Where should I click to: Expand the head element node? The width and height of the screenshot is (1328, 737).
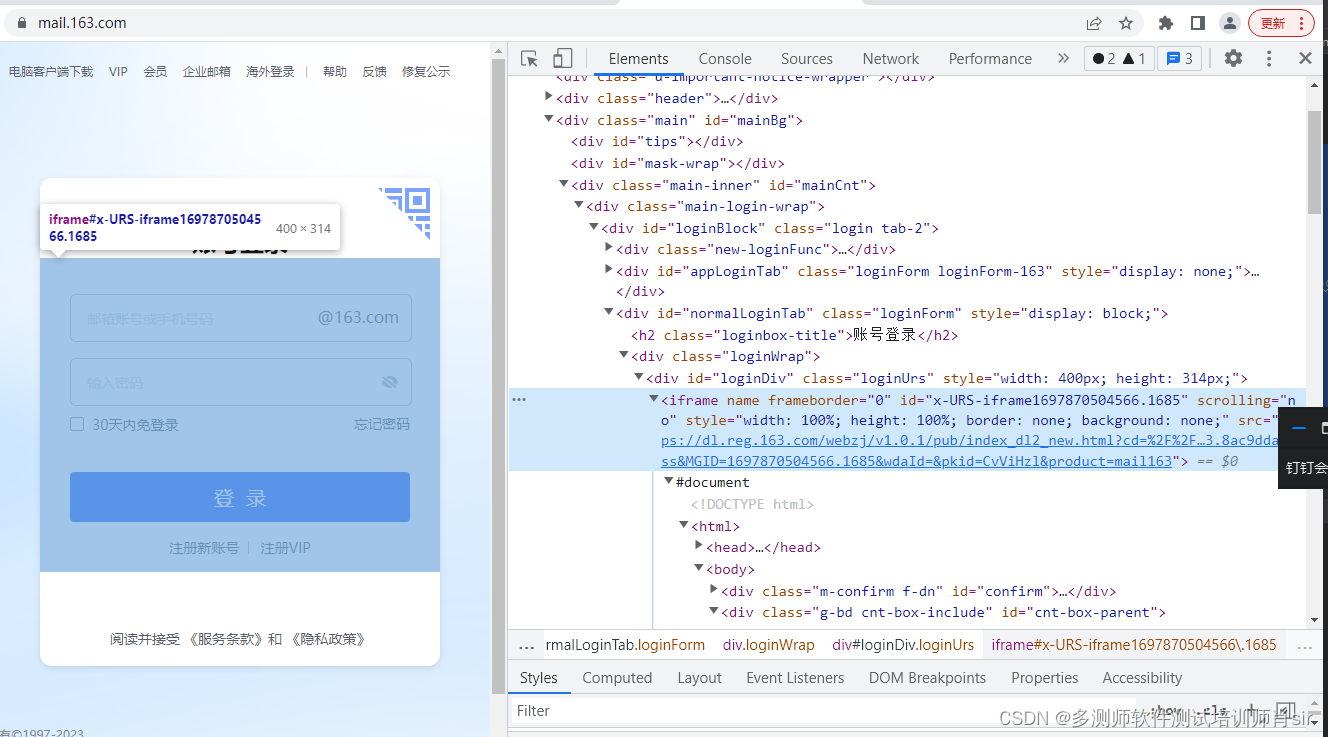click(699, 546)
